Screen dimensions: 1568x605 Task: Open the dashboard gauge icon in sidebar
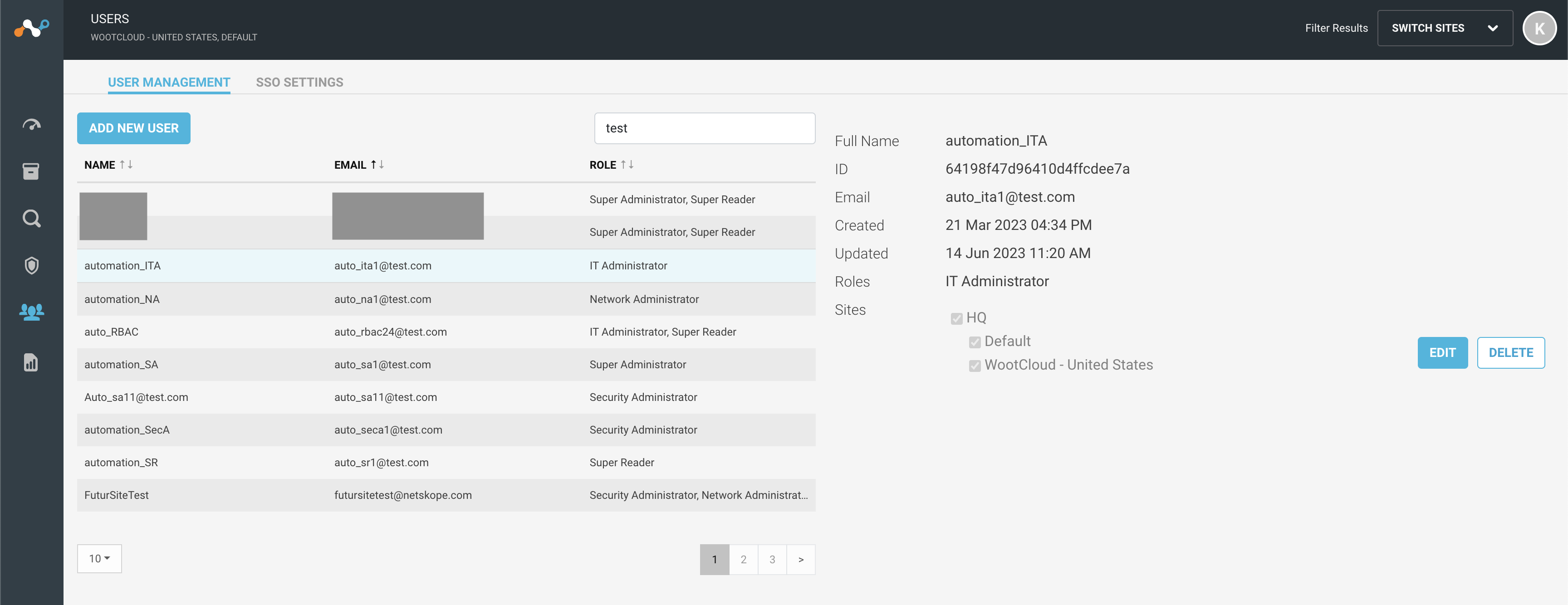pos(32,125)
